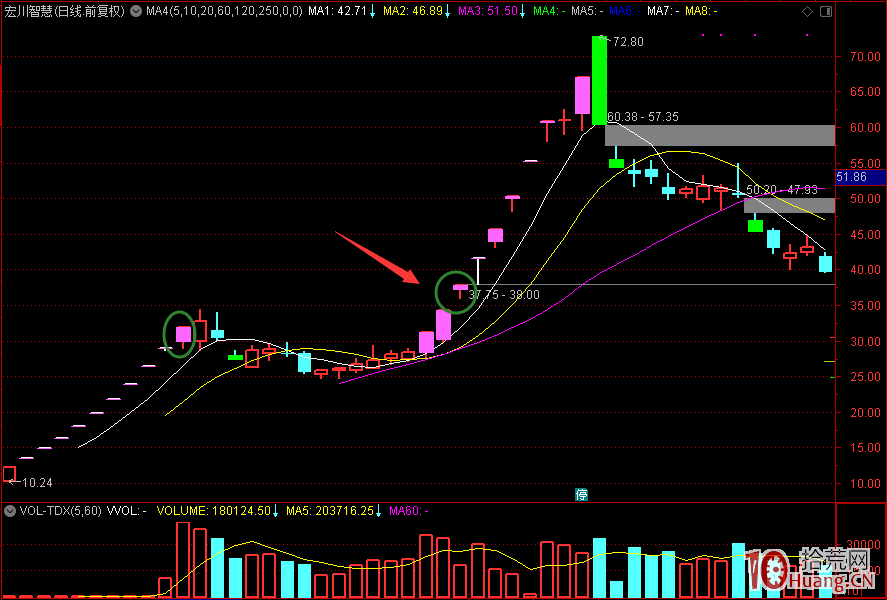Click the down arrow after MA1: 42.71
This screenshot has width=887, height=600.
372,11
